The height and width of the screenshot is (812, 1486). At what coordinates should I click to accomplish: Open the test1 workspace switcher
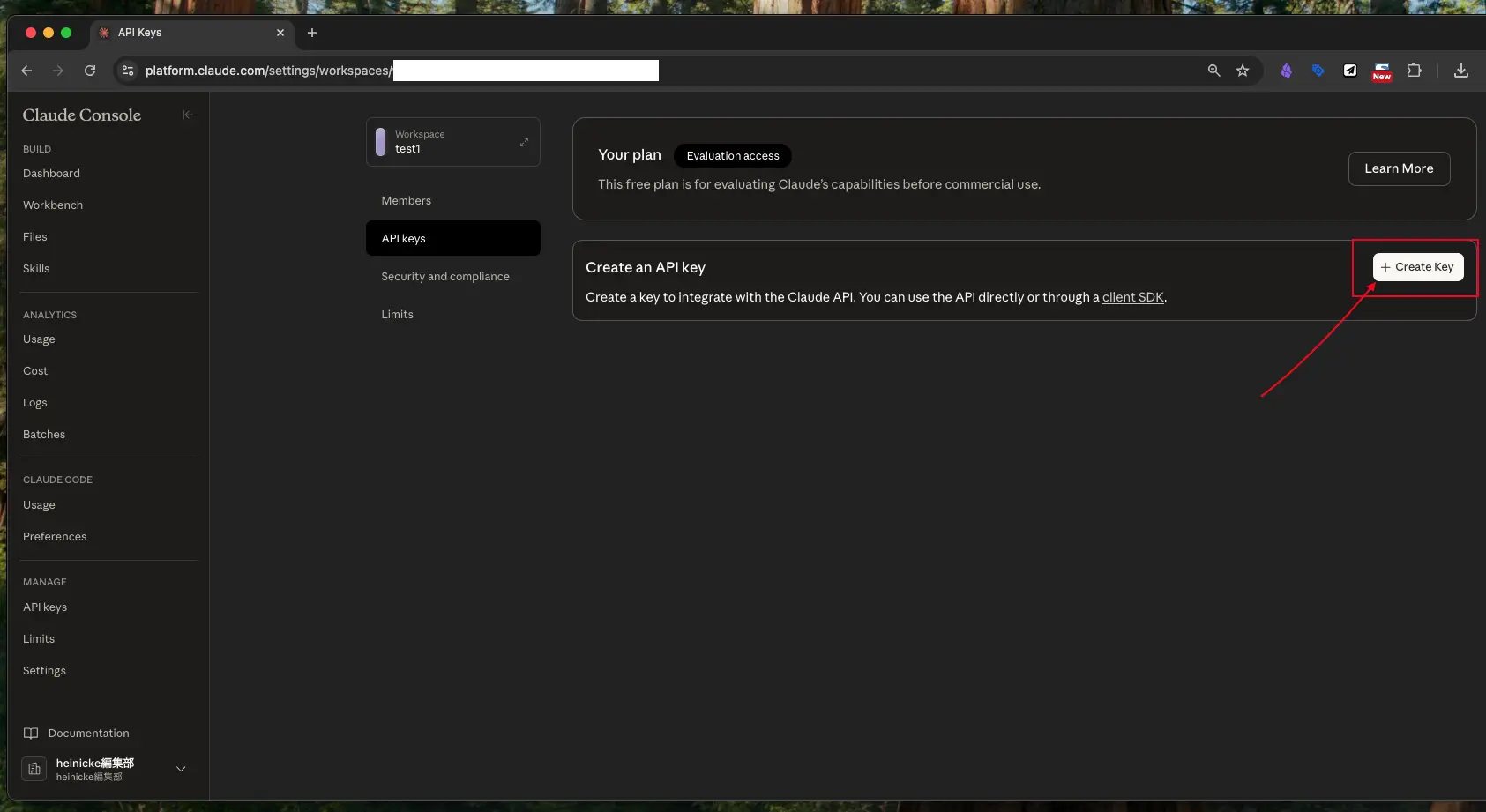tap(452, 142)
